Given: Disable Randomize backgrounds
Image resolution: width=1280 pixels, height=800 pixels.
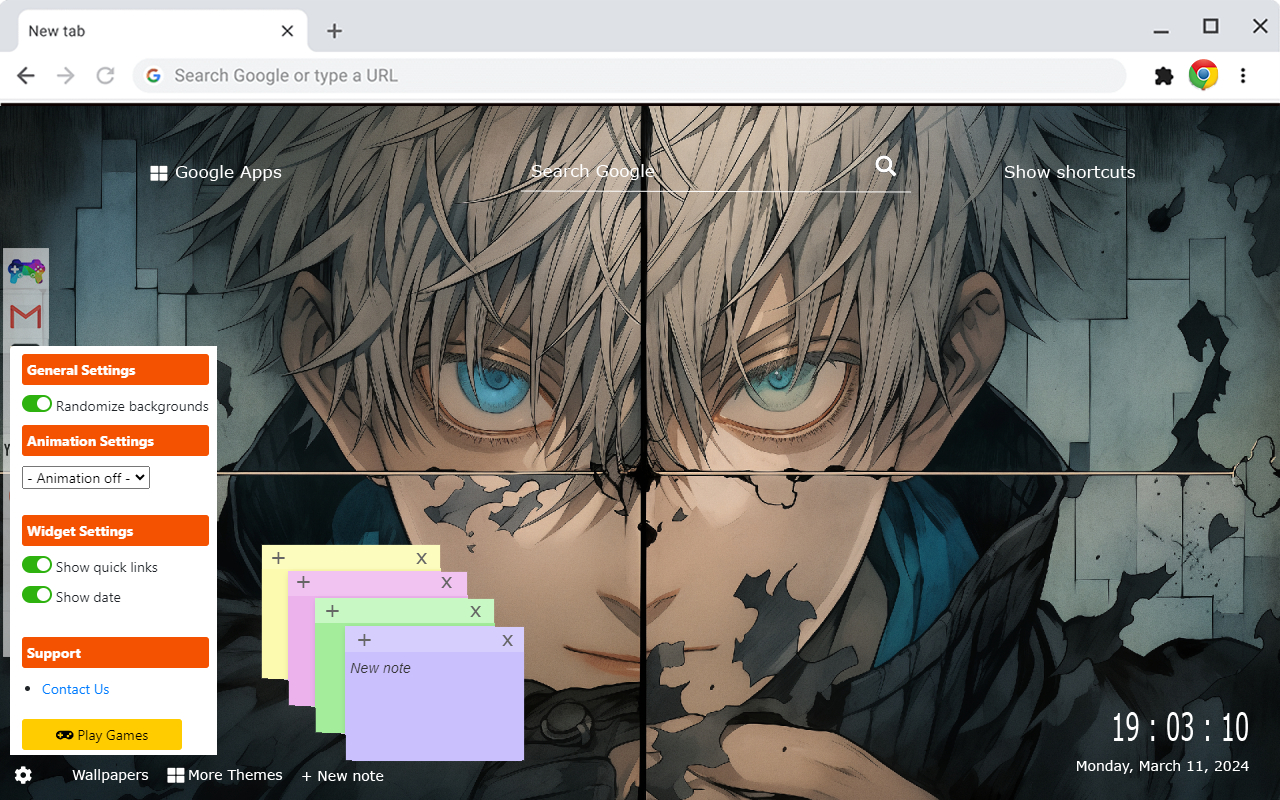Looking at the screenshot, I should point(37,403).
